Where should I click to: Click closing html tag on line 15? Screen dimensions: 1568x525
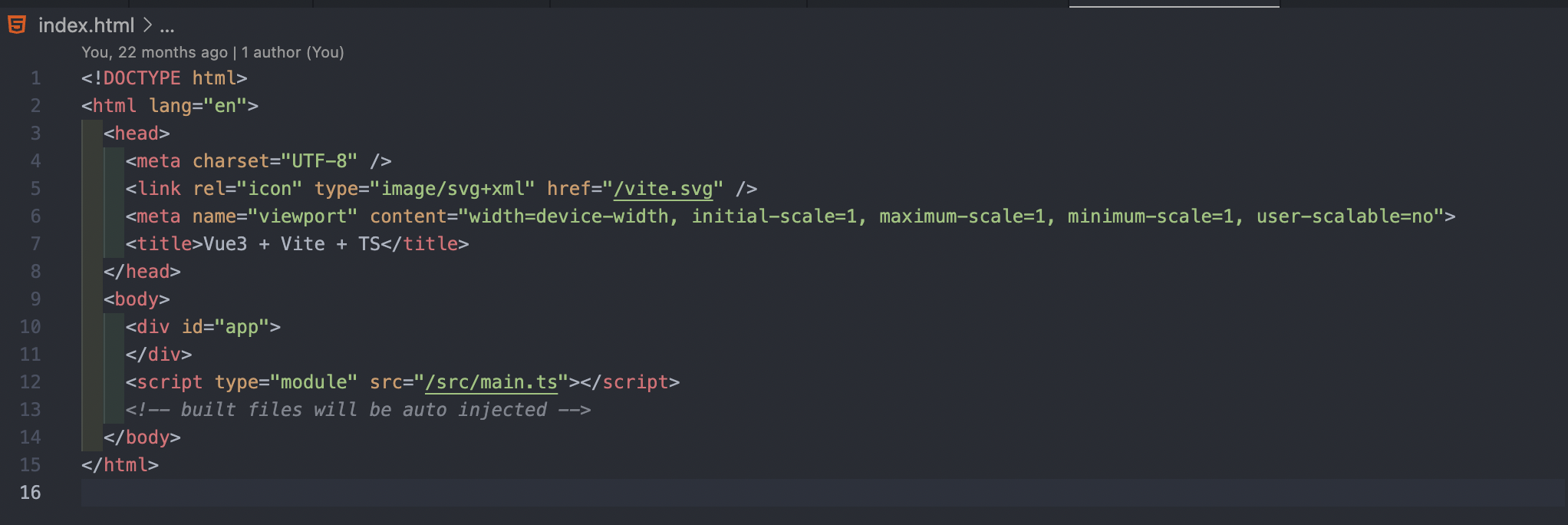pyautogui.click(x=120, y=465)
